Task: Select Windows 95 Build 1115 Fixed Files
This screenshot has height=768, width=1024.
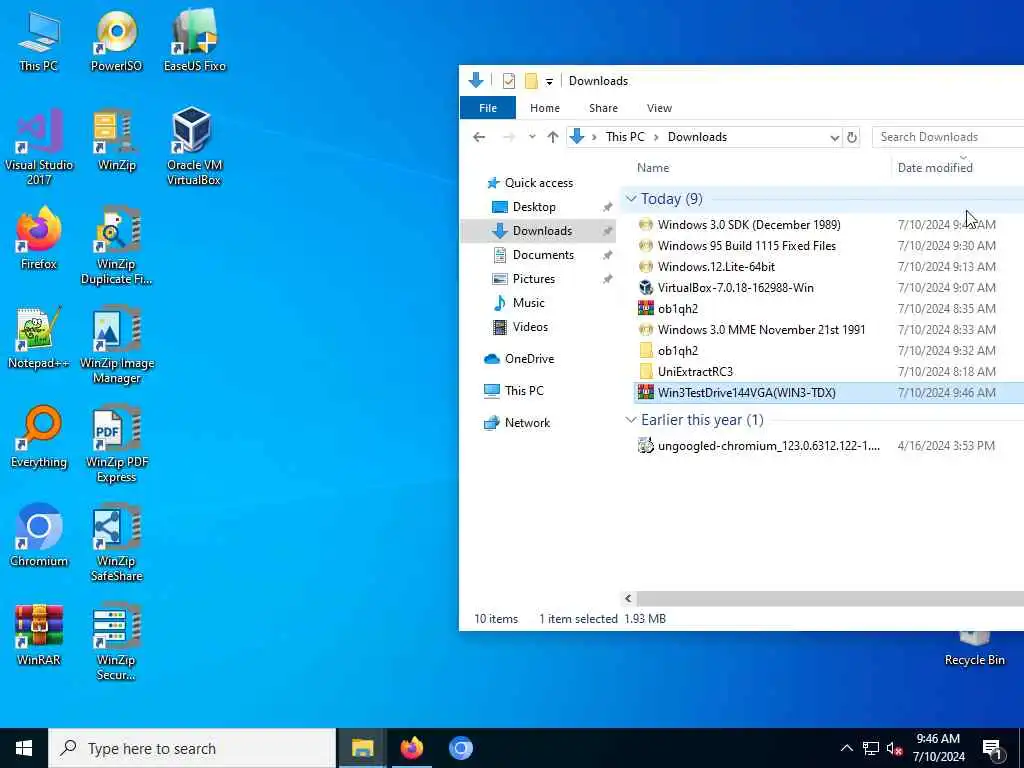Action: pos(746,246)
